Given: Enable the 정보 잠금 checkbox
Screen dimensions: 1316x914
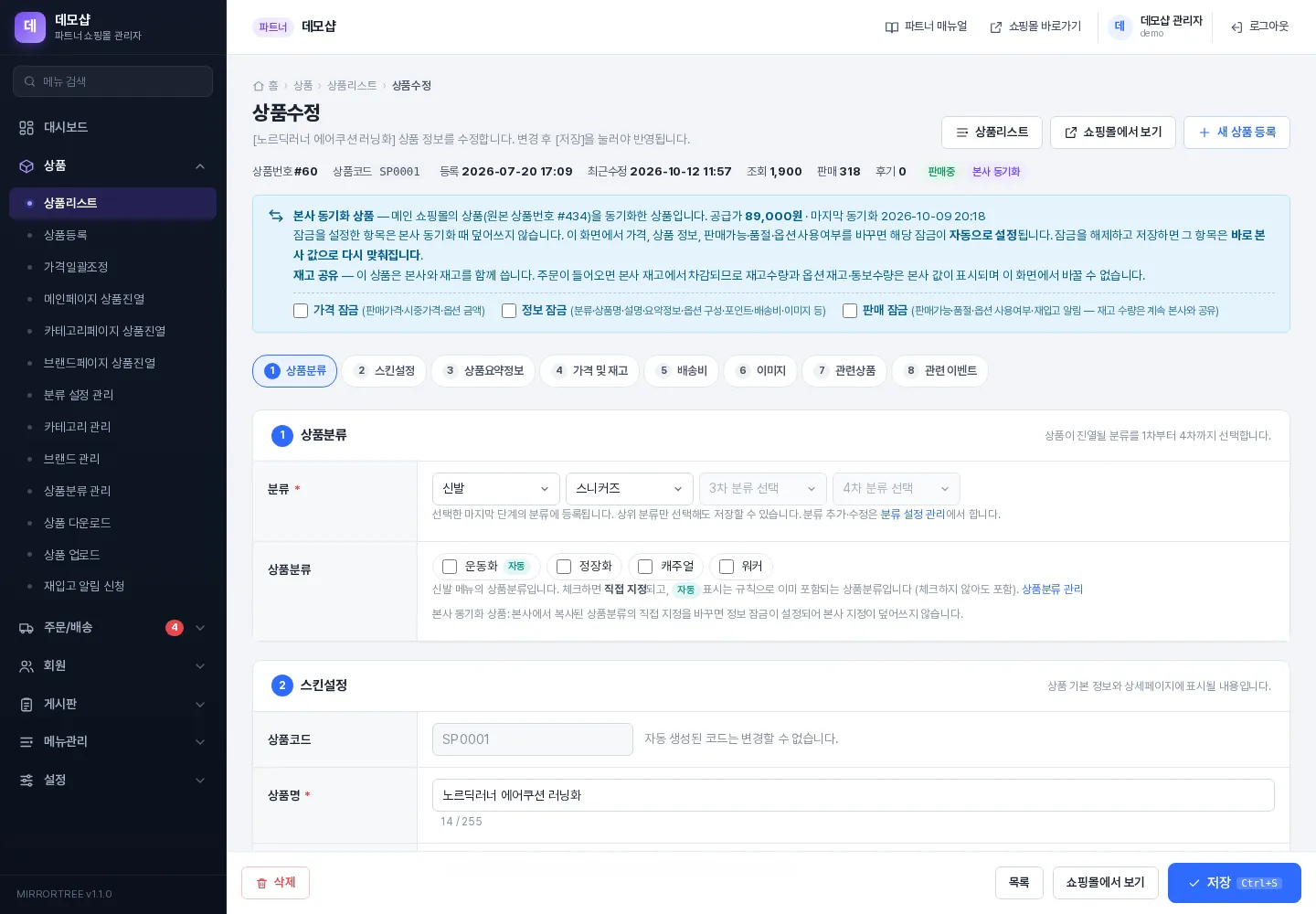Looking at the screenshot, I should tap(509, 311).
